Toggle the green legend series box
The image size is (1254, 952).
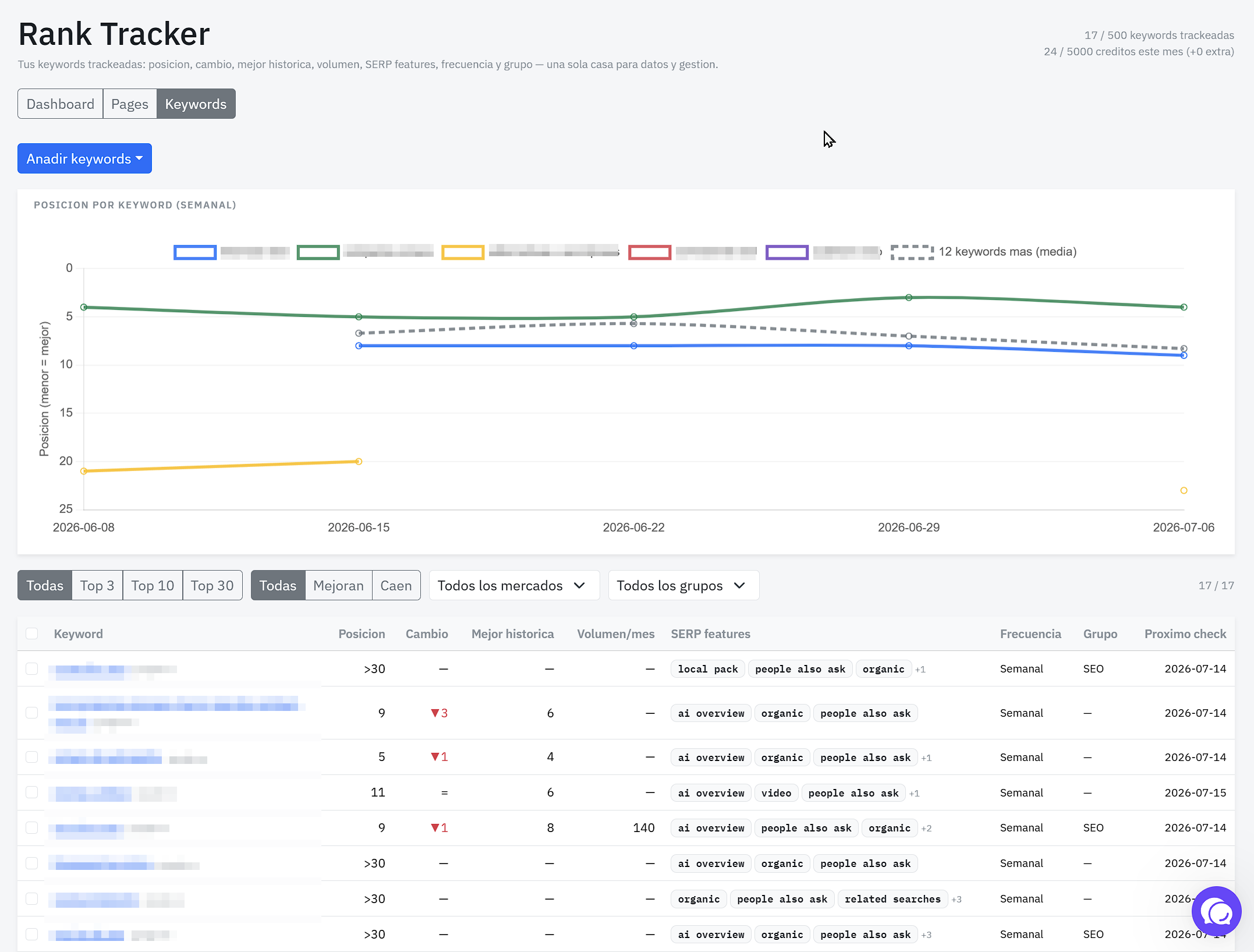point(318,252)
